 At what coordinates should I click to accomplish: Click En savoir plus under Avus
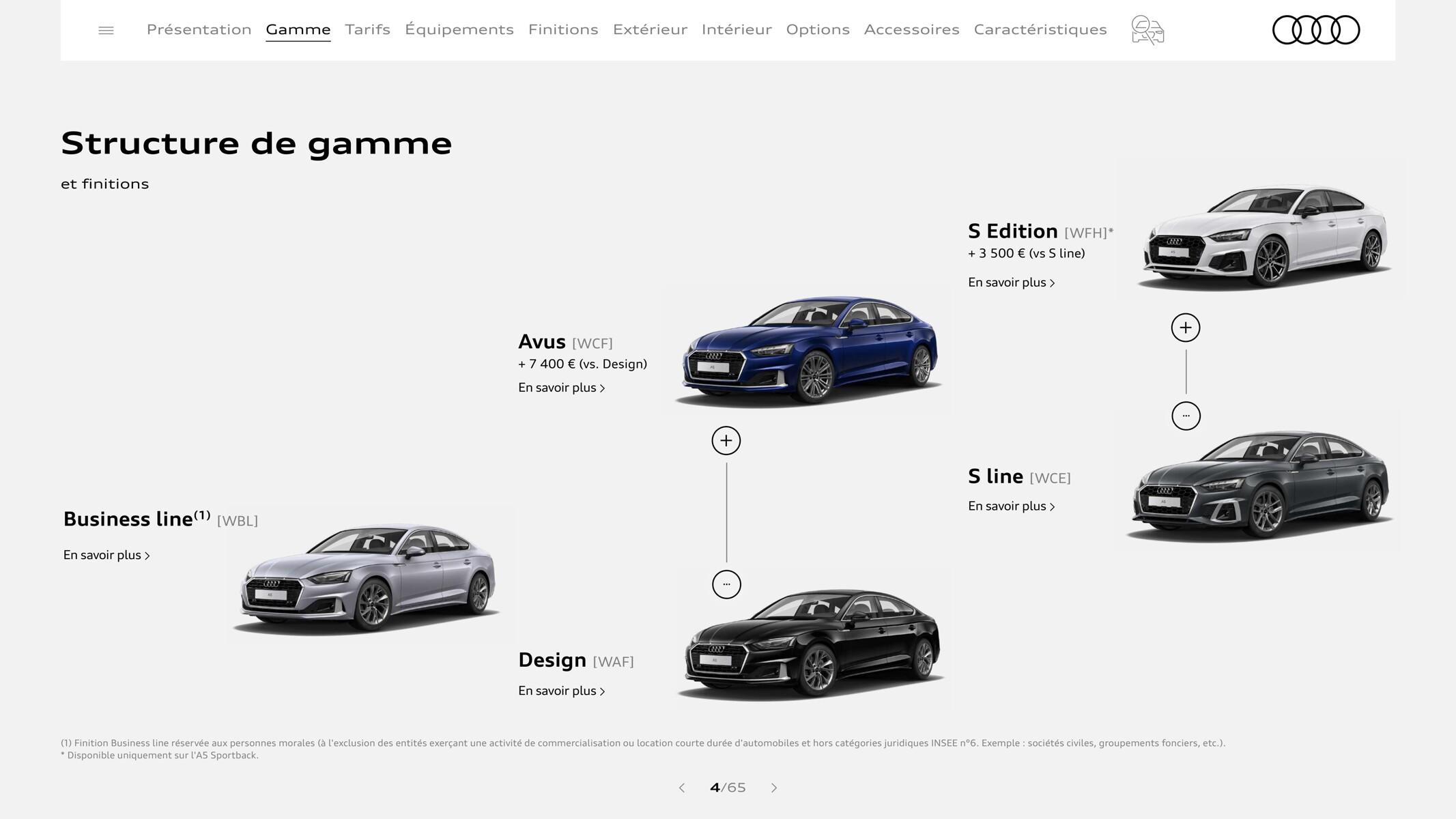[x=562, y=388]
